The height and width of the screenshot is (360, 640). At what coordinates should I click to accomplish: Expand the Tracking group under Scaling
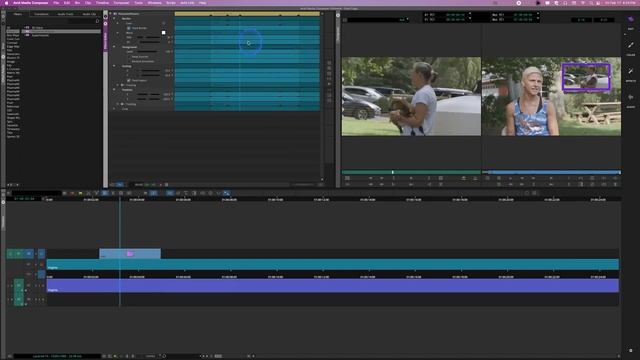pyautogui.click(x=118, y=85)
